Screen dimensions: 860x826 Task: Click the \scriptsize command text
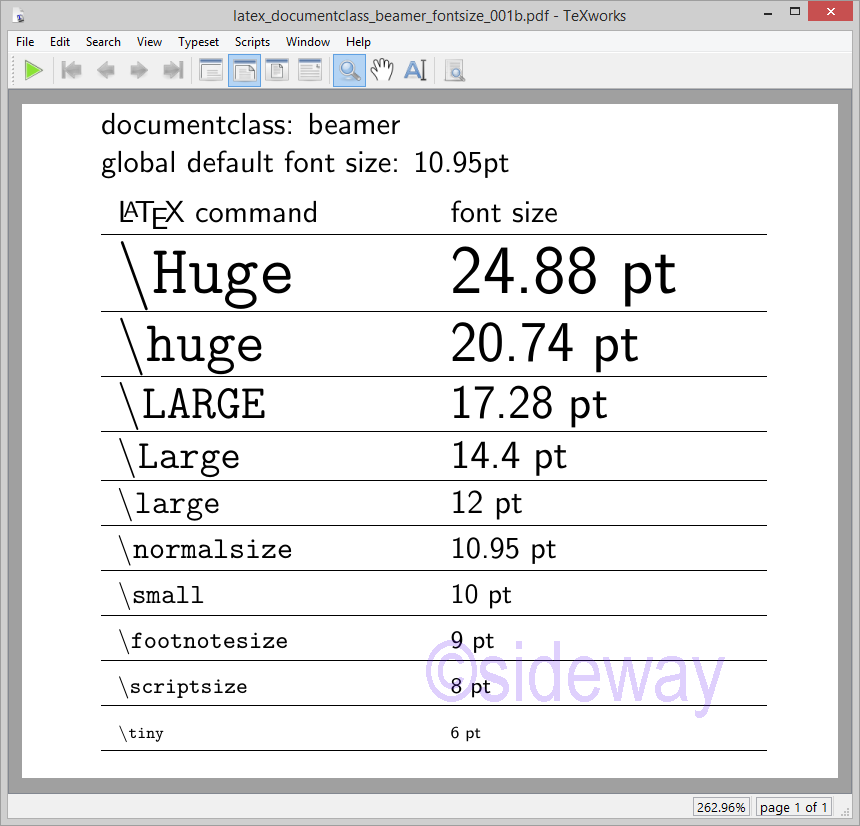183,686
